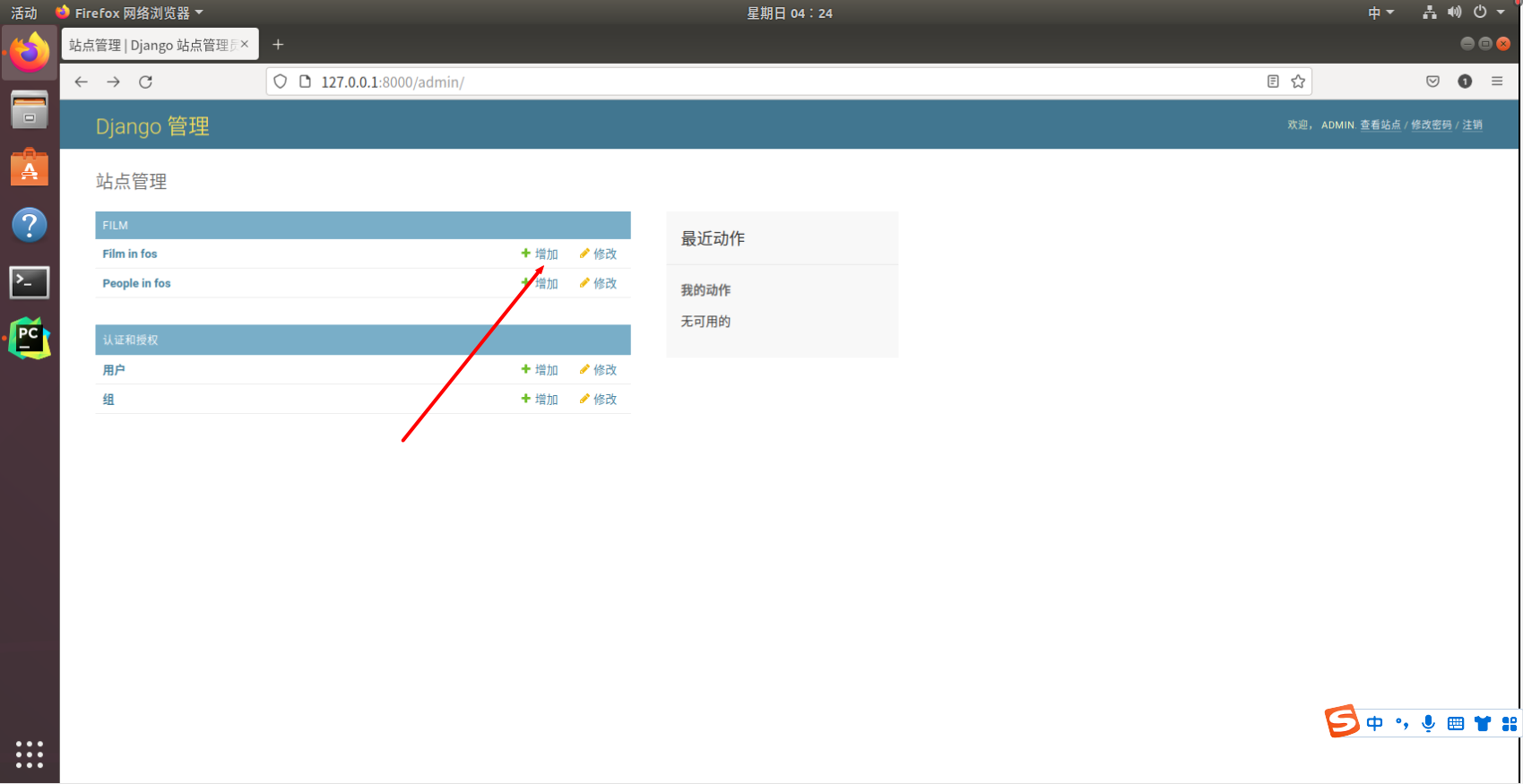
Task: Open Sogou soft keyboard icon
Action: tap(1456, 723)
